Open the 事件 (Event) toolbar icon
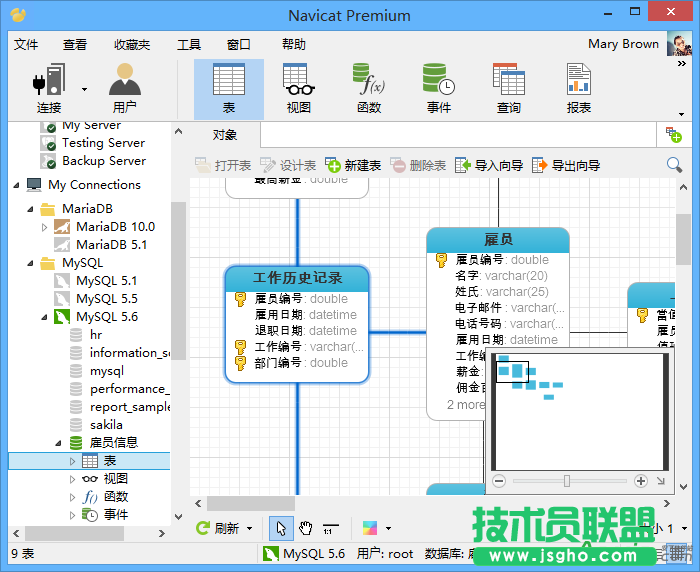The height and width of the screenshot is (572, 700). point(439,88)
